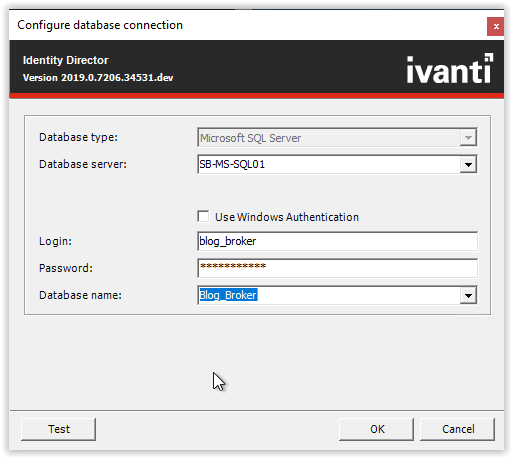Click into the Password field

point(337,268)
